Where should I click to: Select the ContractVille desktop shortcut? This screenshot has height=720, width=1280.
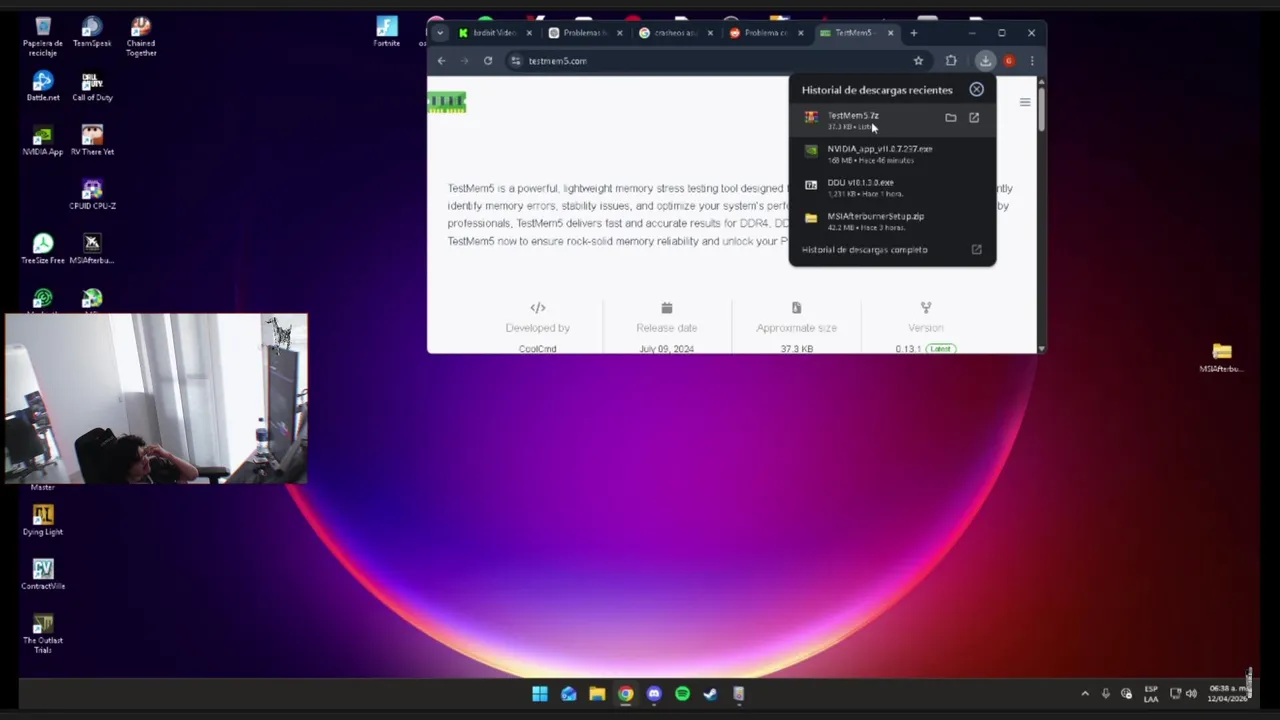point(43,574)
